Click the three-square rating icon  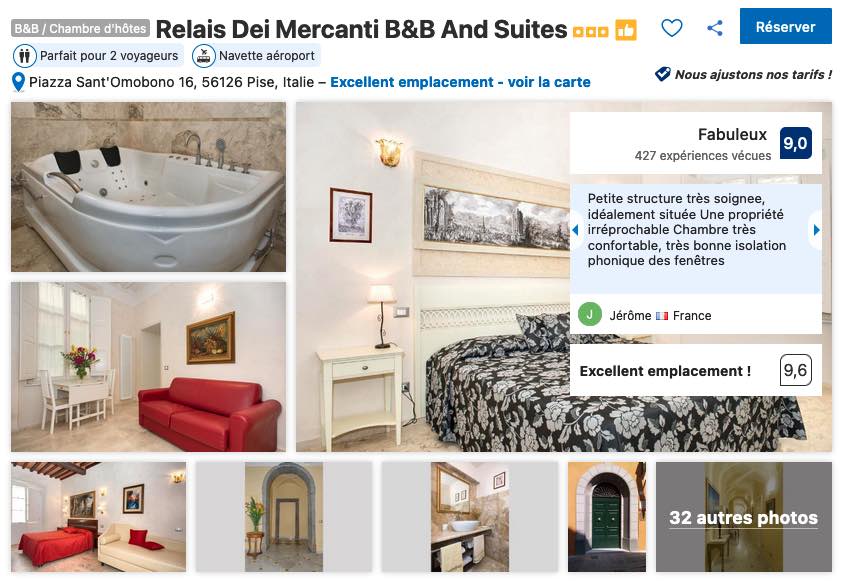coord(590,32)
